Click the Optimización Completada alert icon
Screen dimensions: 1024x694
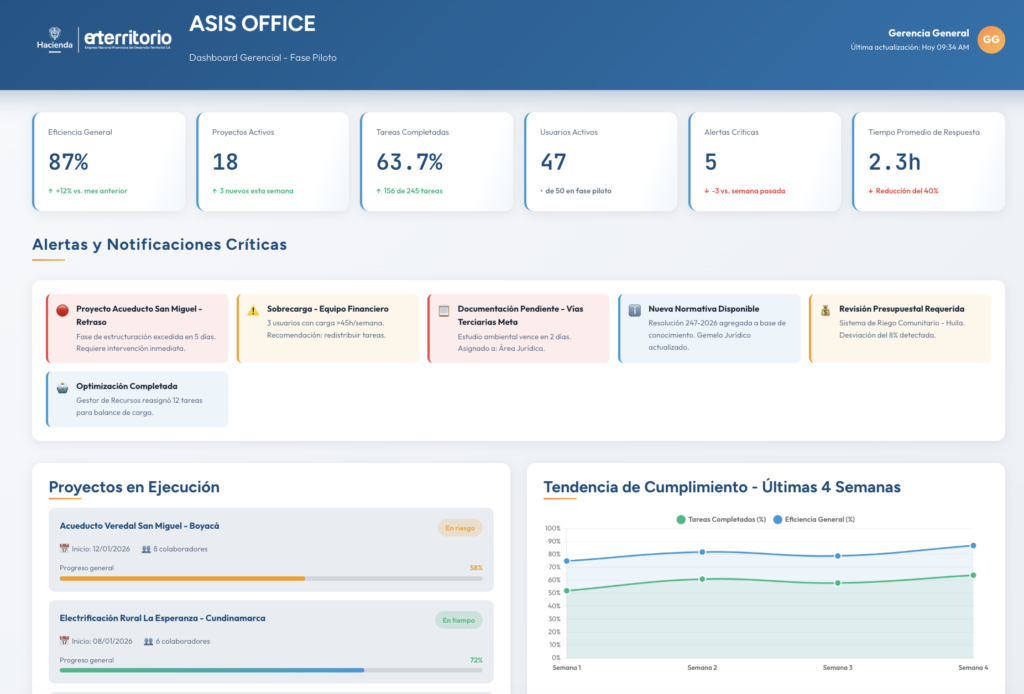tap(62, 387)
